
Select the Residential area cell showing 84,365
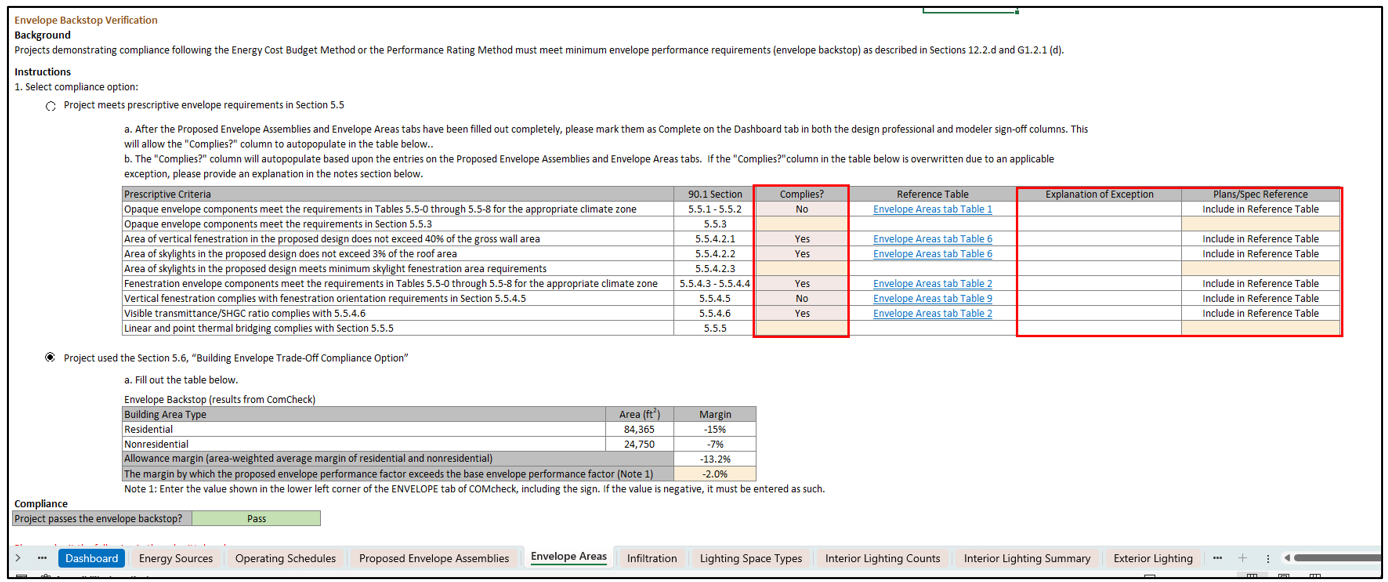(639, 429)
